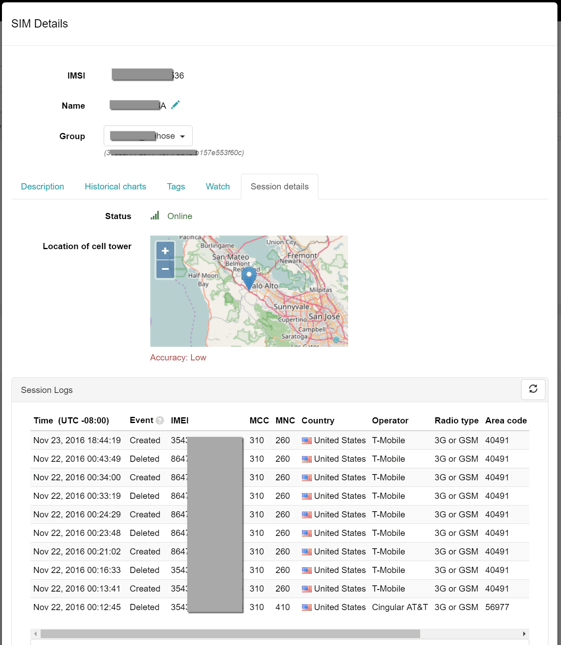Zoom out on the cell tower map
The width and height of the screenshot is (561, 645).
point(165,269)
